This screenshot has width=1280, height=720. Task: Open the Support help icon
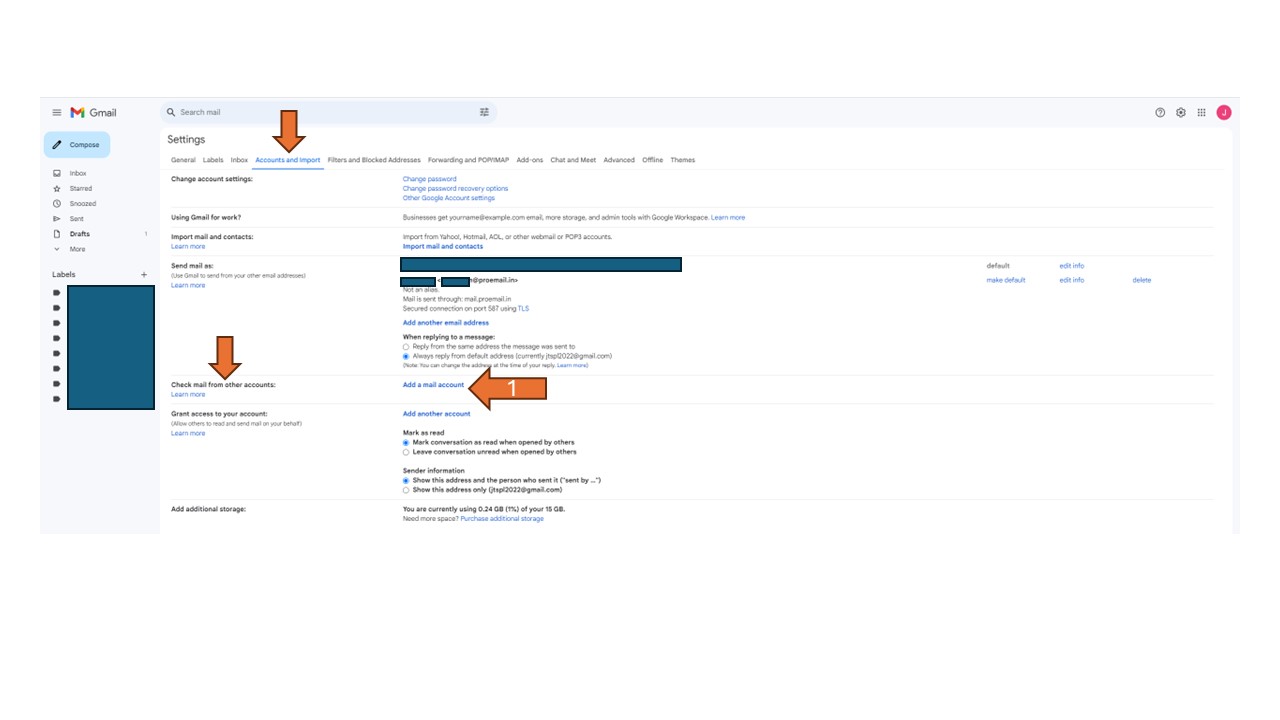pos(1160,113)
